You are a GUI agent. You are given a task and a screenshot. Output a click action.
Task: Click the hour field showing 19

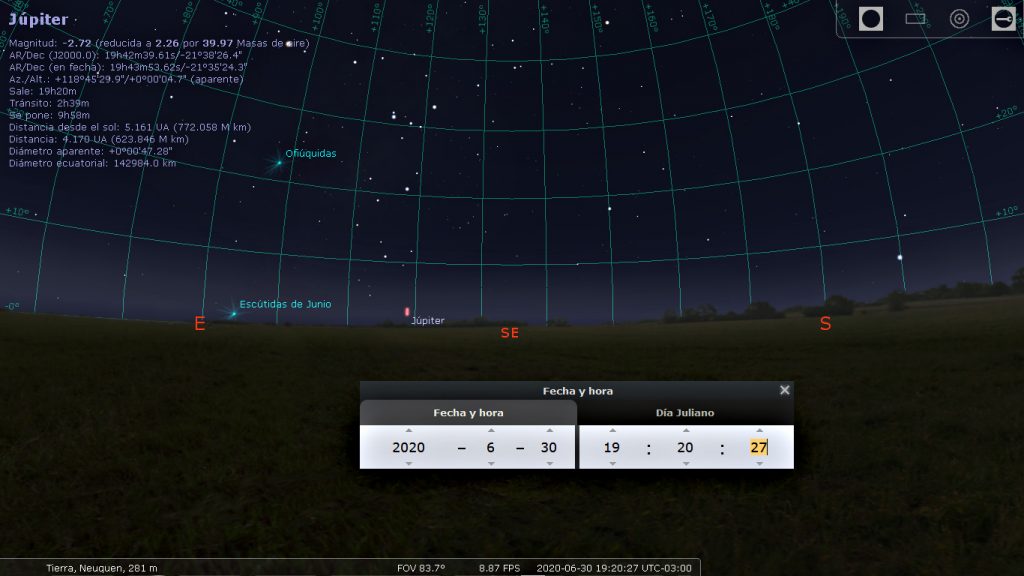pyautogui.click(x=612, y=447)
